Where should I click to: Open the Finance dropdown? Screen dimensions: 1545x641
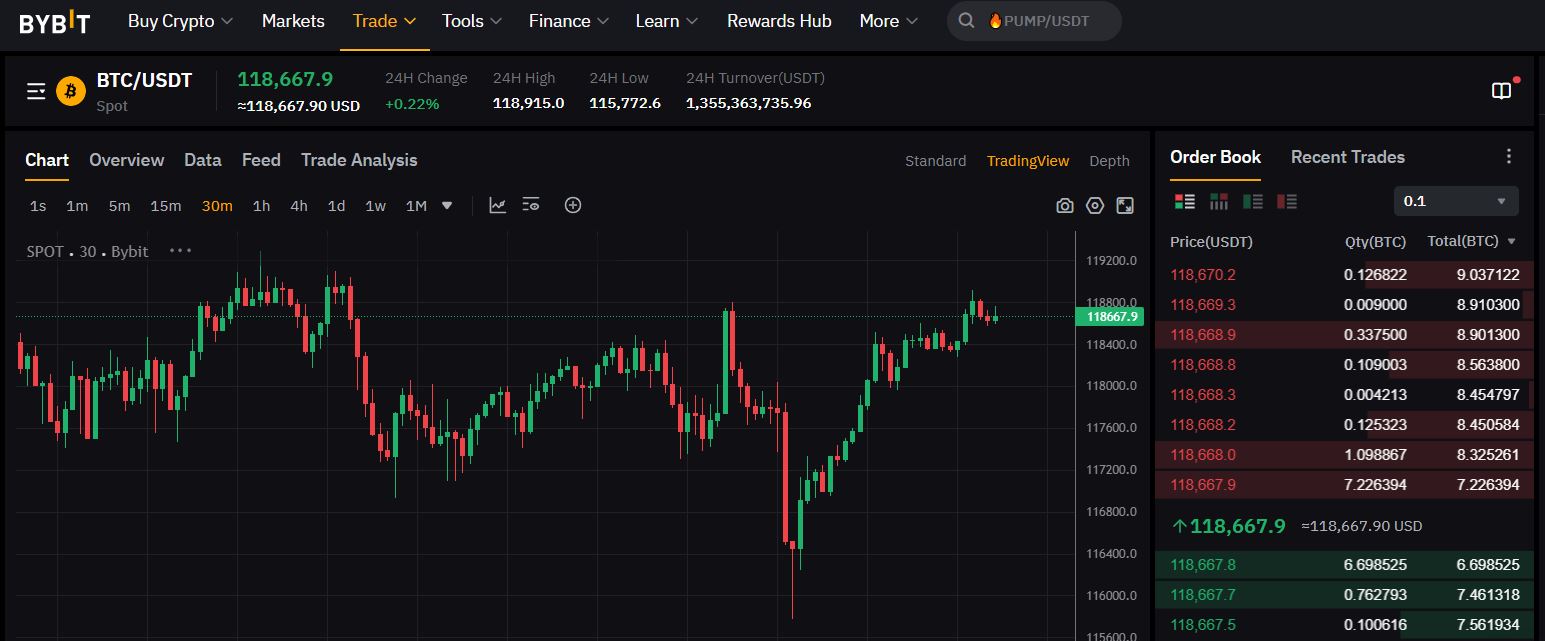569,21
